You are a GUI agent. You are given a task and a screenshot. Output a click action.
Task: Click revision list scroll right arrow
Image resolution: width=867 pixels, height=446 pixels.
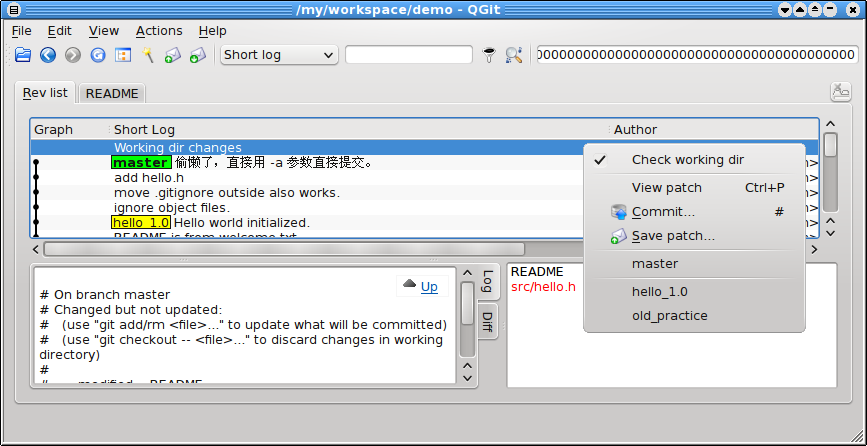tap(814, 249)
